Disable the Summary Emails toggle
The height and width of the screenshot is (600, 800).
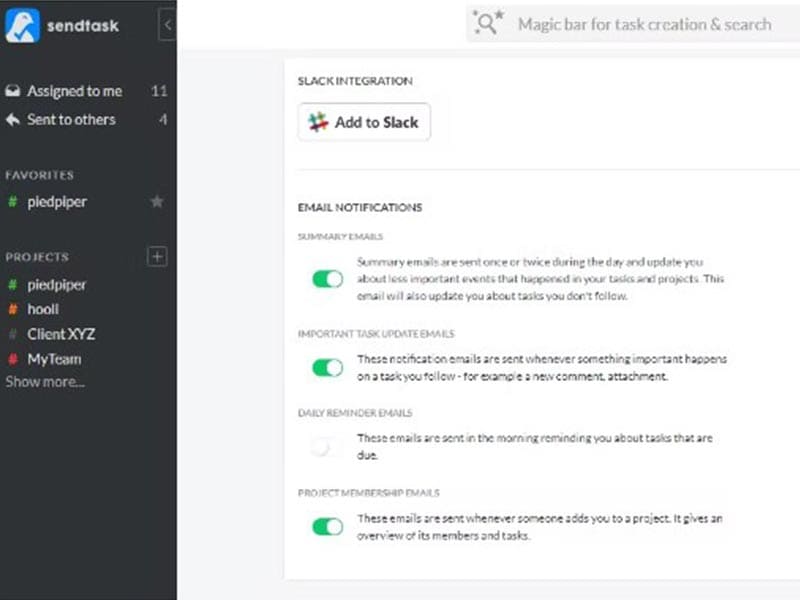[326, 279]
